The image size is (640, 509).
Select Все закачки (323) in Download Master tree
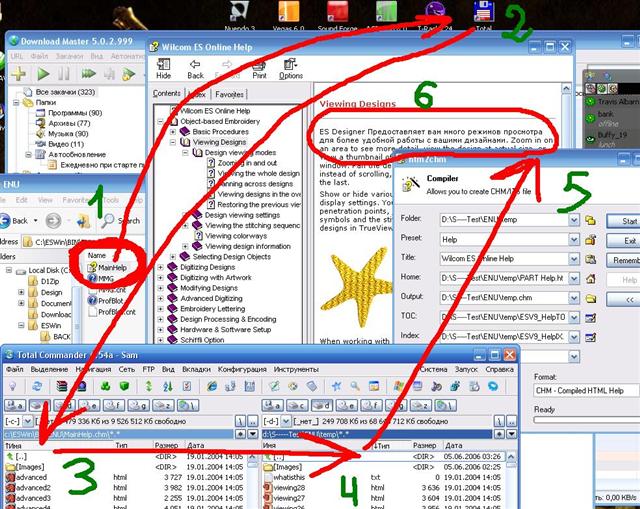(x=60, y=92)
